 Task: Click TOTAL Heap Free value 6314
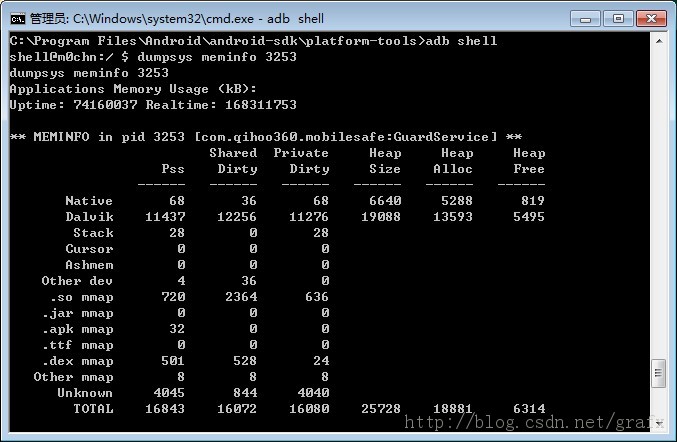pos(529,408)
